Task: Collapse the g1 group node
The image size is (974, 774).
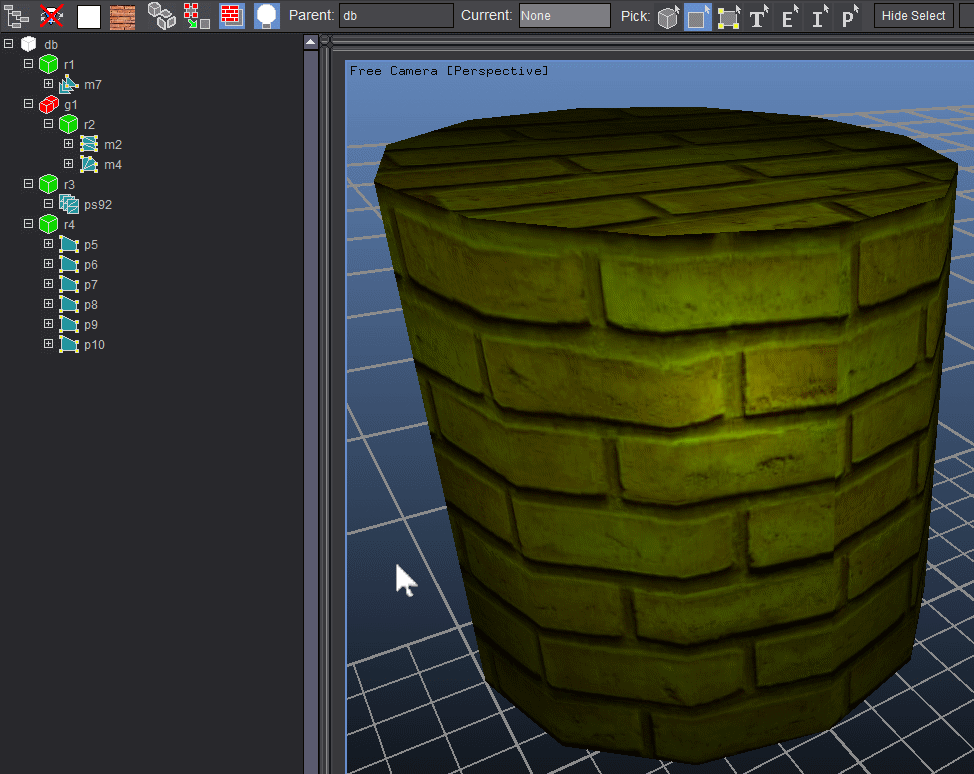Action: (29, 104)
